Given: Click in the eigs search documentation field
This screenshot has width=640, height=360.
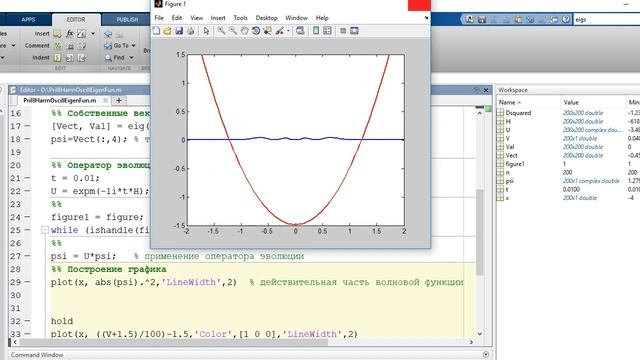Looking at the screenshot, I should point(607,19).
